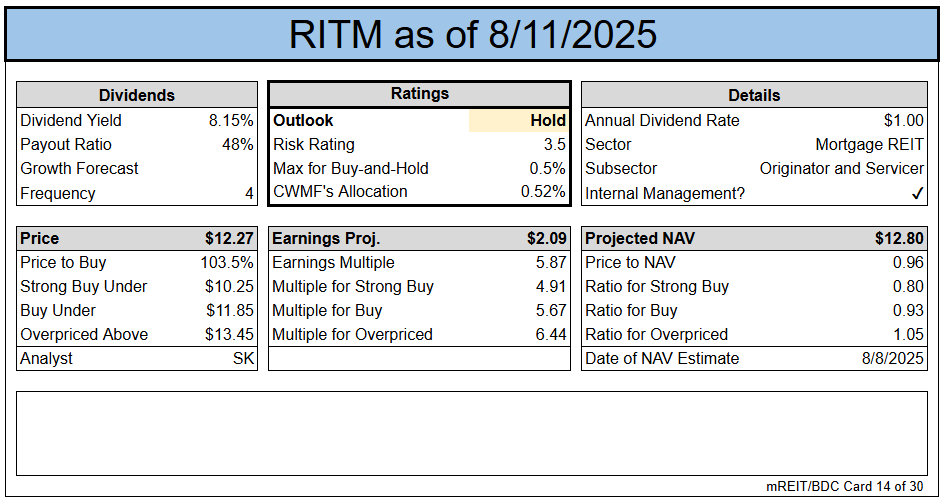Viewport: 942px width, 500px height.
Task: Select Multiple for Overpriced 6.44 value
Action: coord(551,334)
